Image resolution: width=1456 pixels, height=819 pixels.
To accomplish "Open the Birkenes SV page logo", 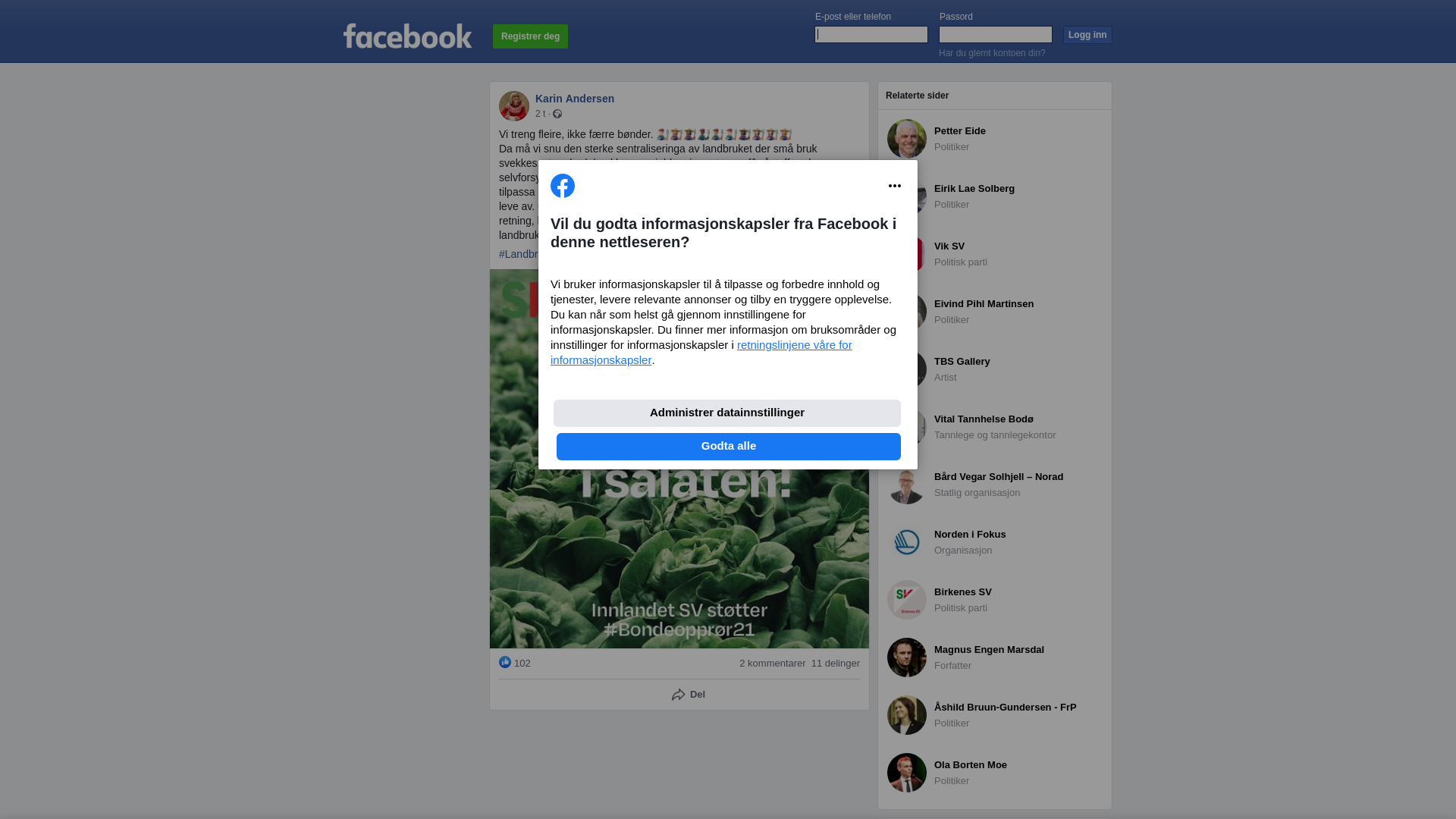I will click(x=907, y=600).
